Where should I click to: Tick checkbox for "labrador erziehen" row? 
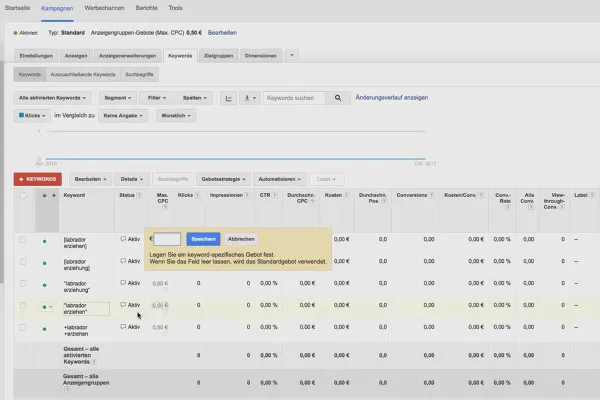click(23, 305)
